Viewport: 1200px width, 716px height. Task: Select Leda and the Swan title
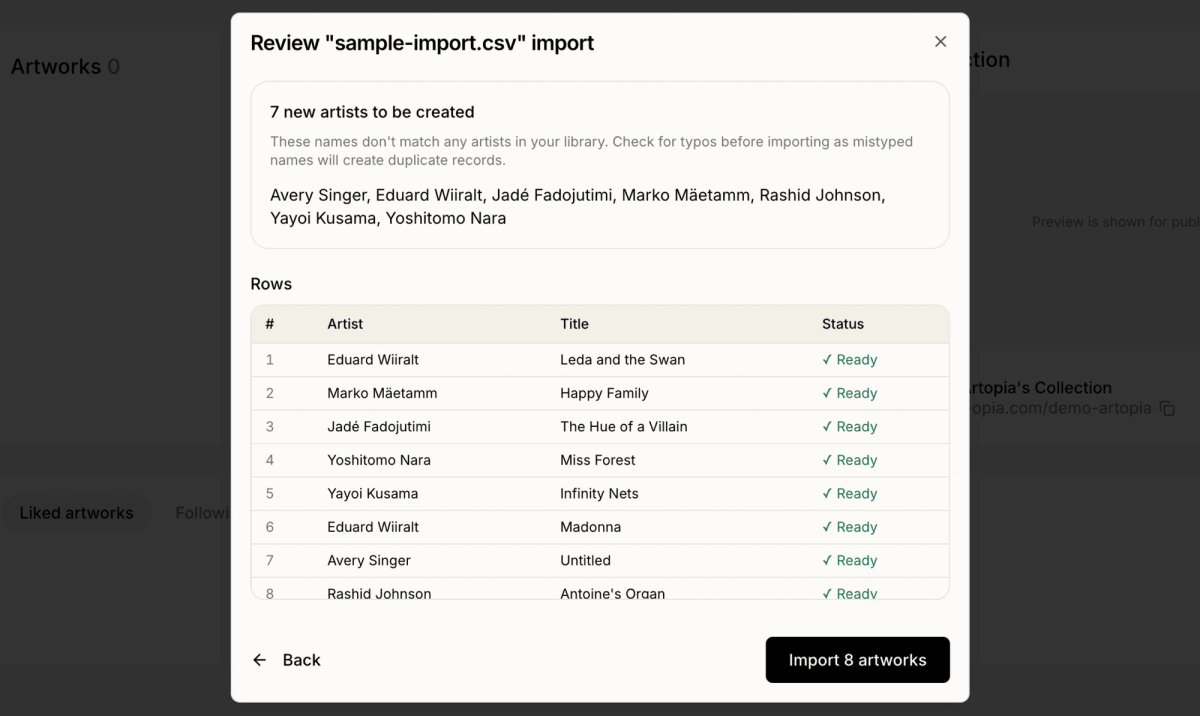tap(622, 360)
